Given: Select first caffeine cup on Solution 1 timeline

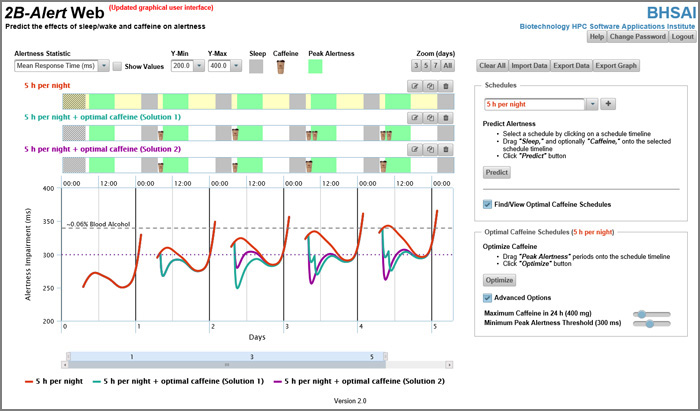Looking at the screenshot, I should 161,134.
